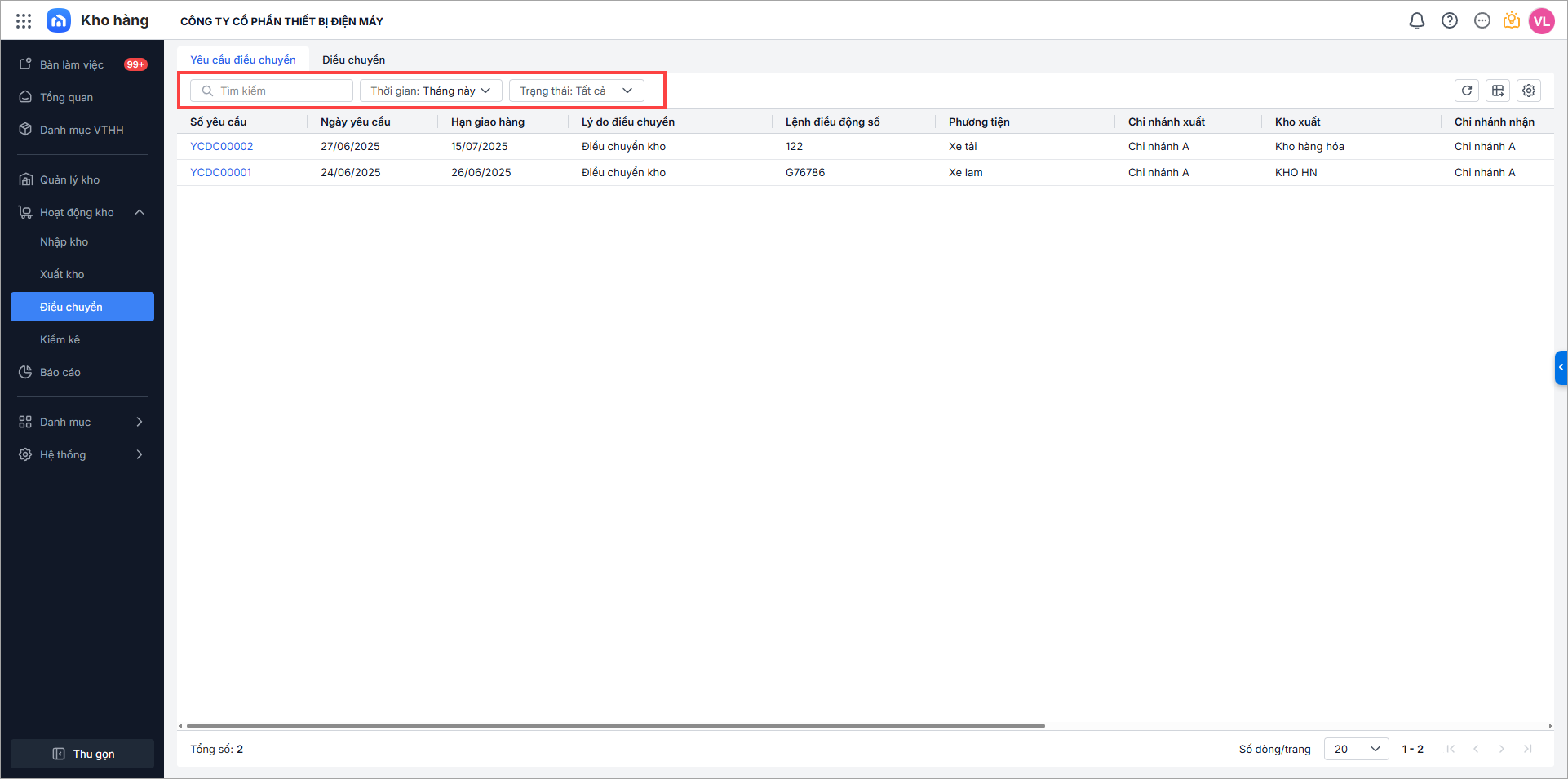Sort by Số yêu cầu column header
Image resolution: width=1568 pixels, height=779 pixels.
click(219, 122)
